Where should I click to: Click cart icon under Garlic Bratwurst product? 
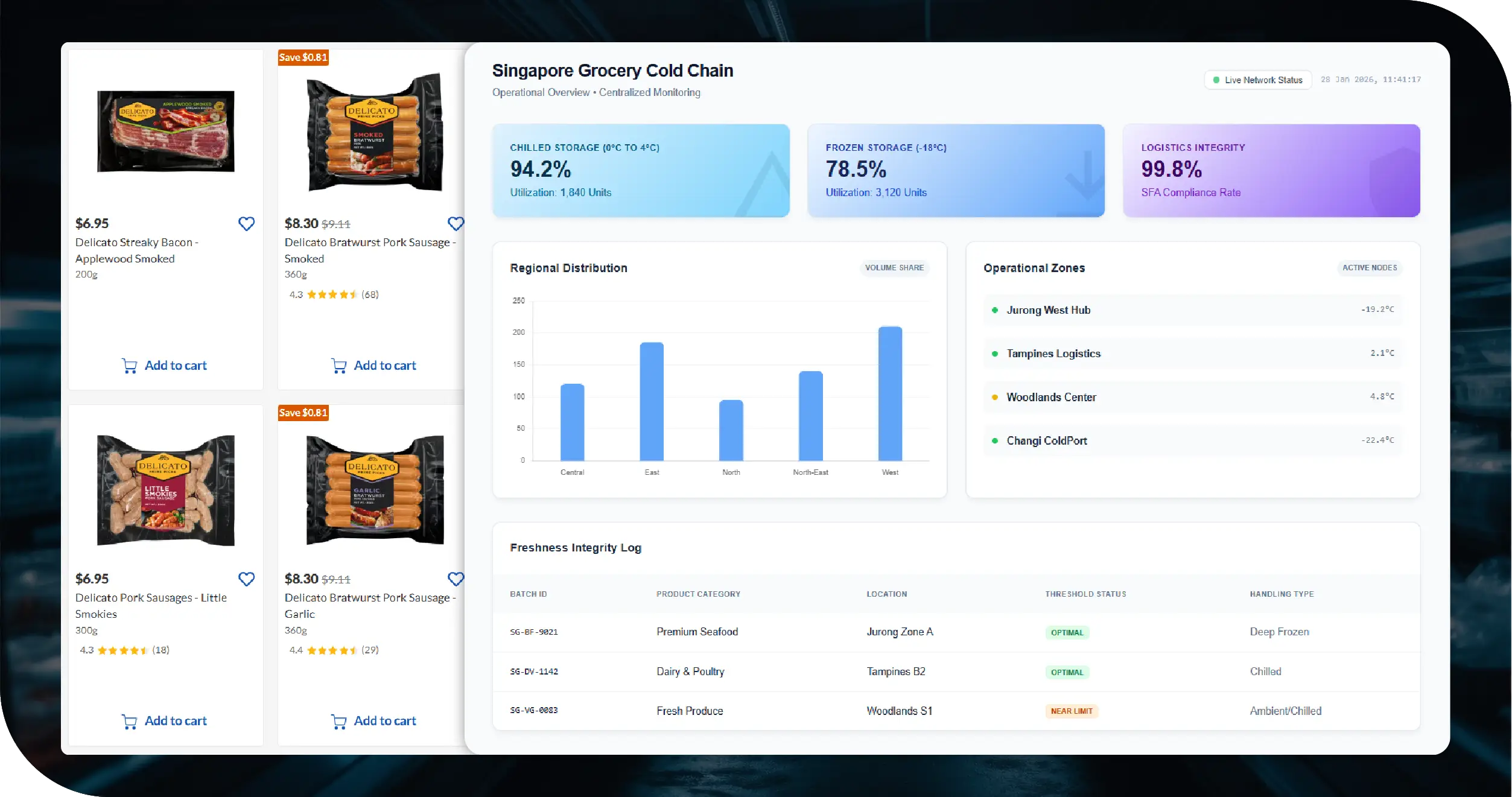pos(338,721)
